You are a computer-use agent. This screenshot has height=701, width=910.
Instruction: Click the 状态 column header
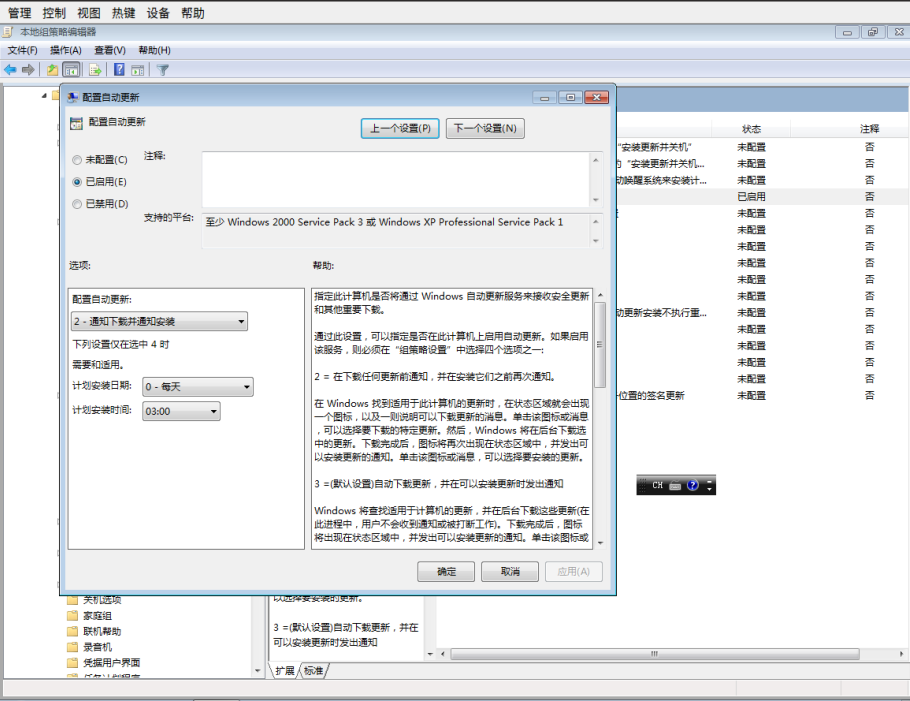[751, 129]
